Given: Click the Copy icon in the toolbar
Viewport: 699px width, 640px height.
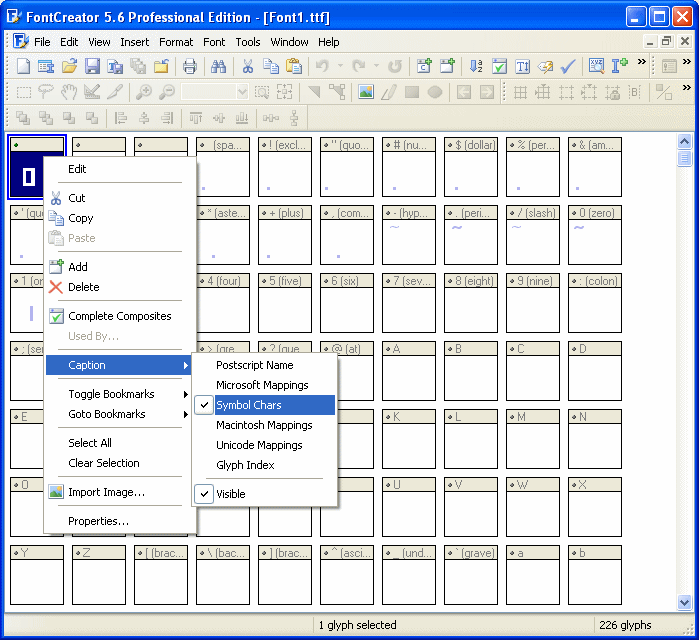Looking at the screenshot, I should pyautogui.click(x=271, y=66).
